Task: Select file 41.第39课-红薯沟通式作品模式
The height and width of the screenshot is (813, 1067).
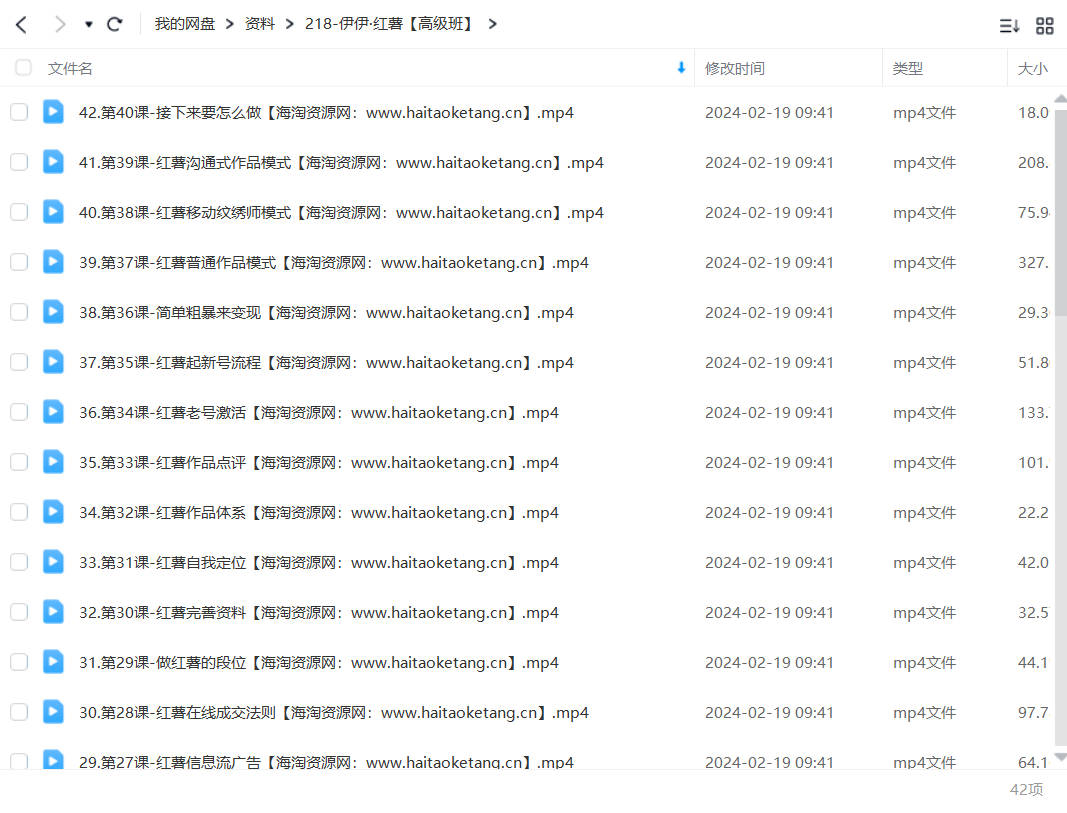Action: (x=341, y=163)
